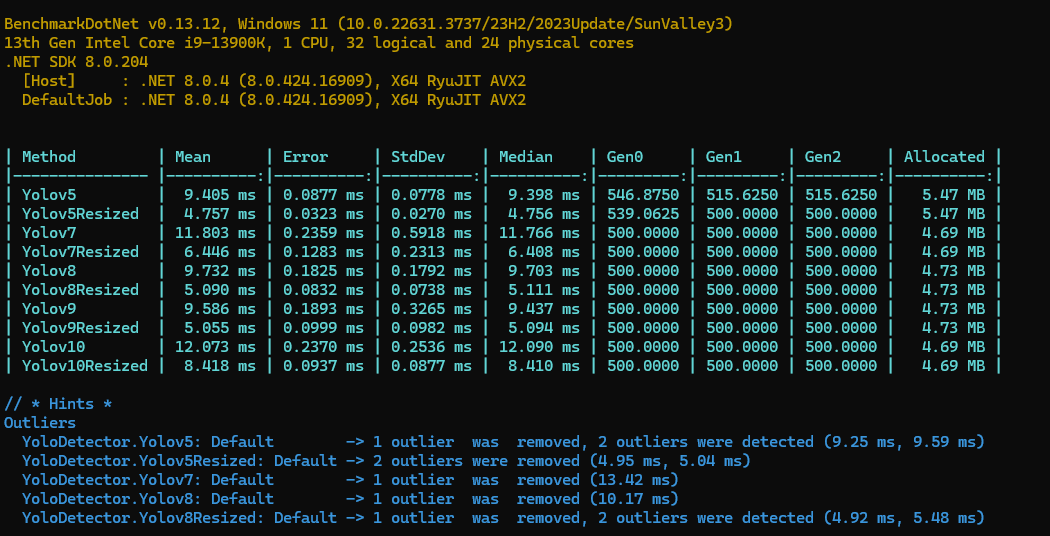Click the Mean column header
1050x536 pixels.
[x=193, y=157]
